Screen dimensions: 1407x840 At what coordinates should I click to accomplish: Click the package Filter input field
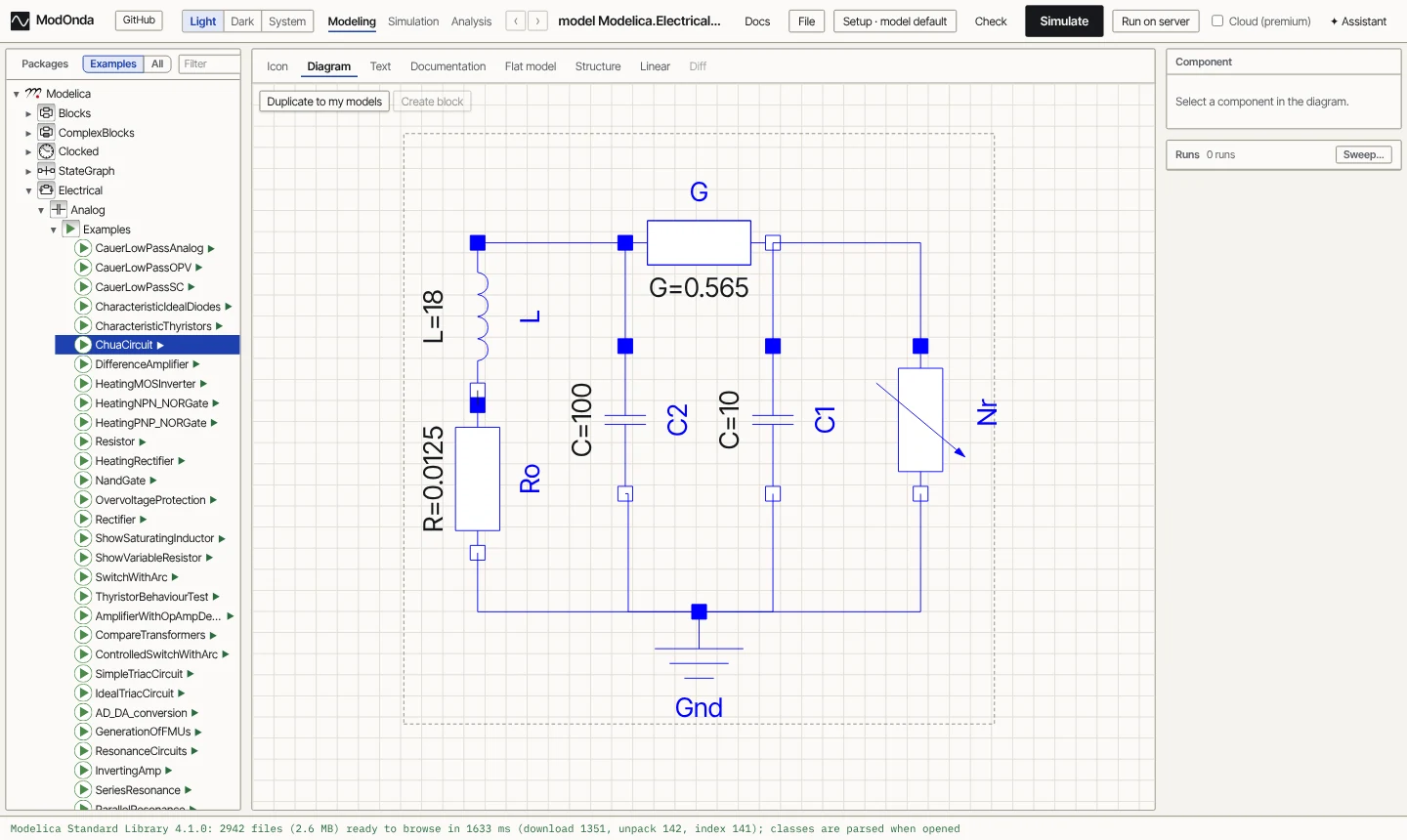pos(209,63)
